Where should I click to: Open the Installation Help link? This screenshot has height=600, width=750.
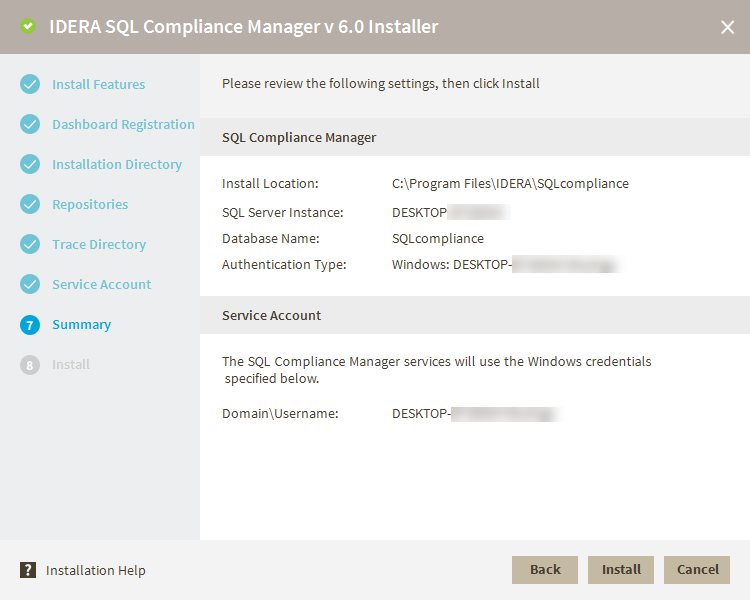[96, 570]
